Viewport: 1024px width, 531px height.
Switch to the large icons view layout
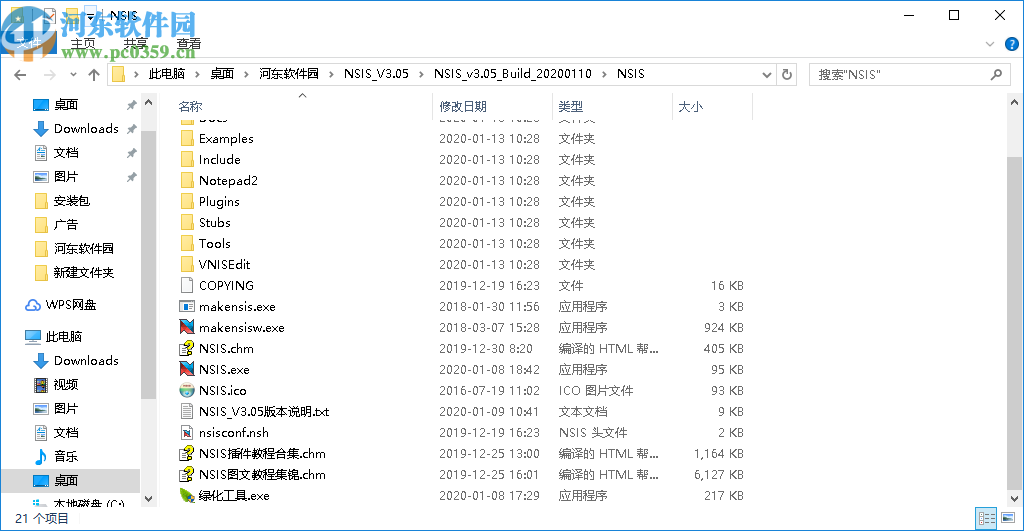pyautogui.click(x=1008, y=518)
